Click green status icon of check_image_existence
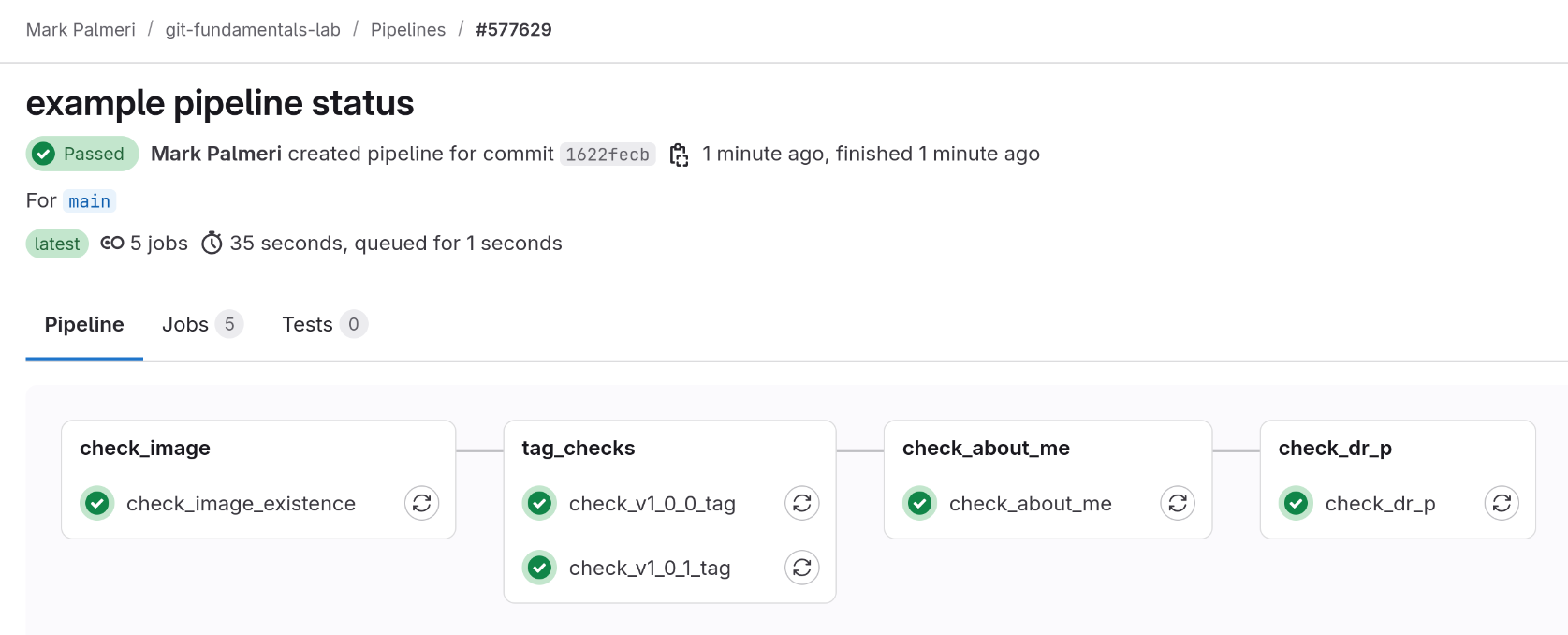Viewport: 1568px width, 635px height. (97, 503)
